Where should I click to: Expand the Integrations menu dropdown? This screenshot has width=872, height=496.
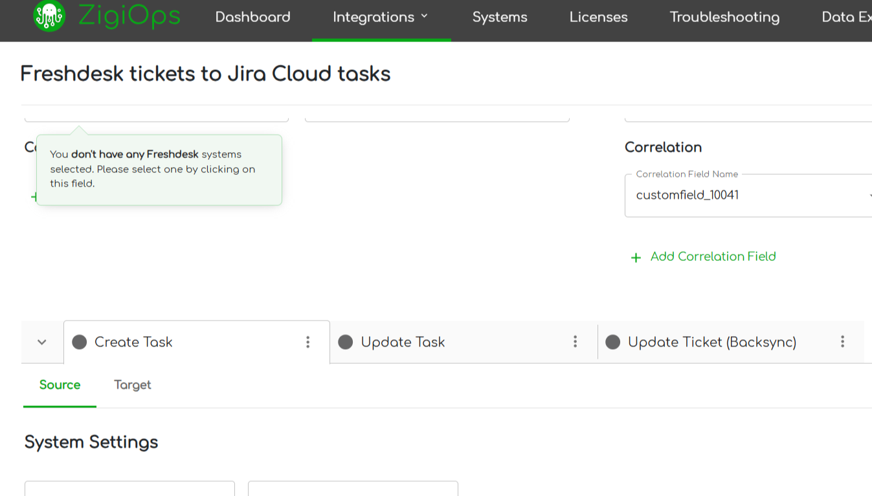tap(380, 17)
